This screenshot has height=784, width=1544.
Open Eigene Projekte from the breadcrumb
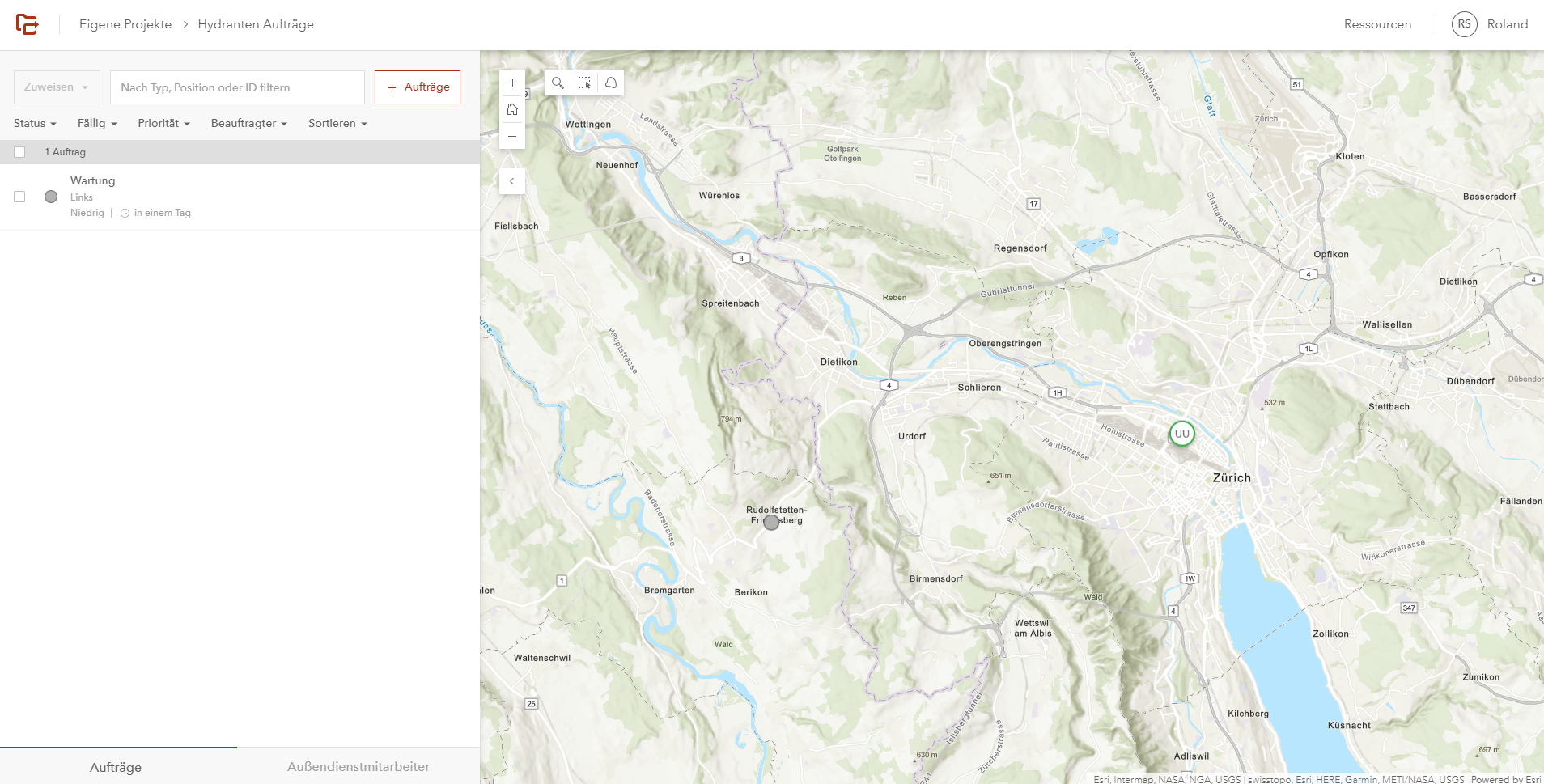click(x=125, y=23)
